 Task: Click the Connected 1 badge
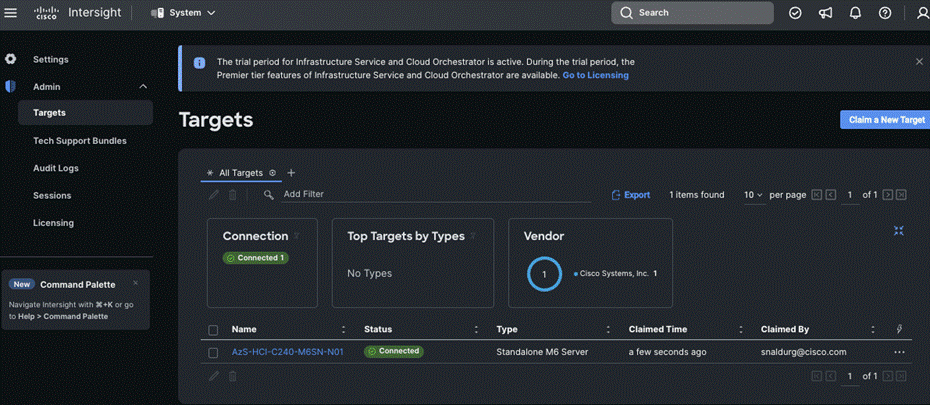click(x=256, y=258)
